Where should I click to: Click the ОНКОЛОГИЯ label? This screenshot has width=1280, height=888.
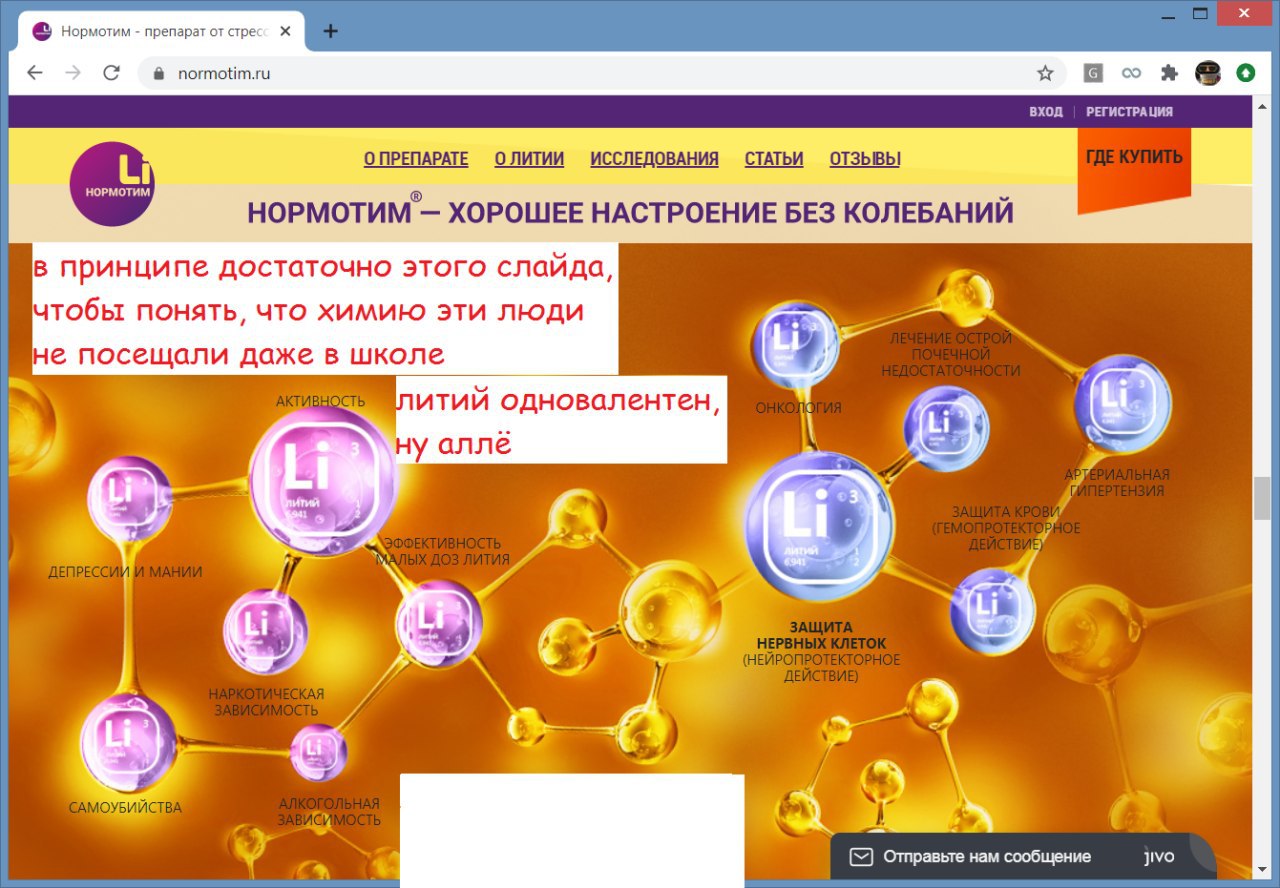[x=798, y=408]
